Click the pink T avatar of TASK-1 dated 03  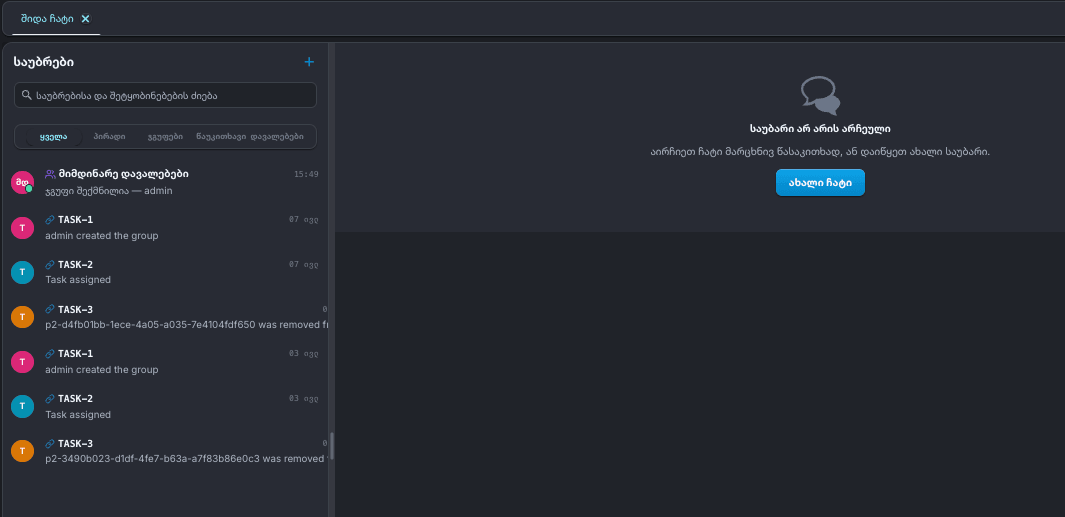(22, 361)
